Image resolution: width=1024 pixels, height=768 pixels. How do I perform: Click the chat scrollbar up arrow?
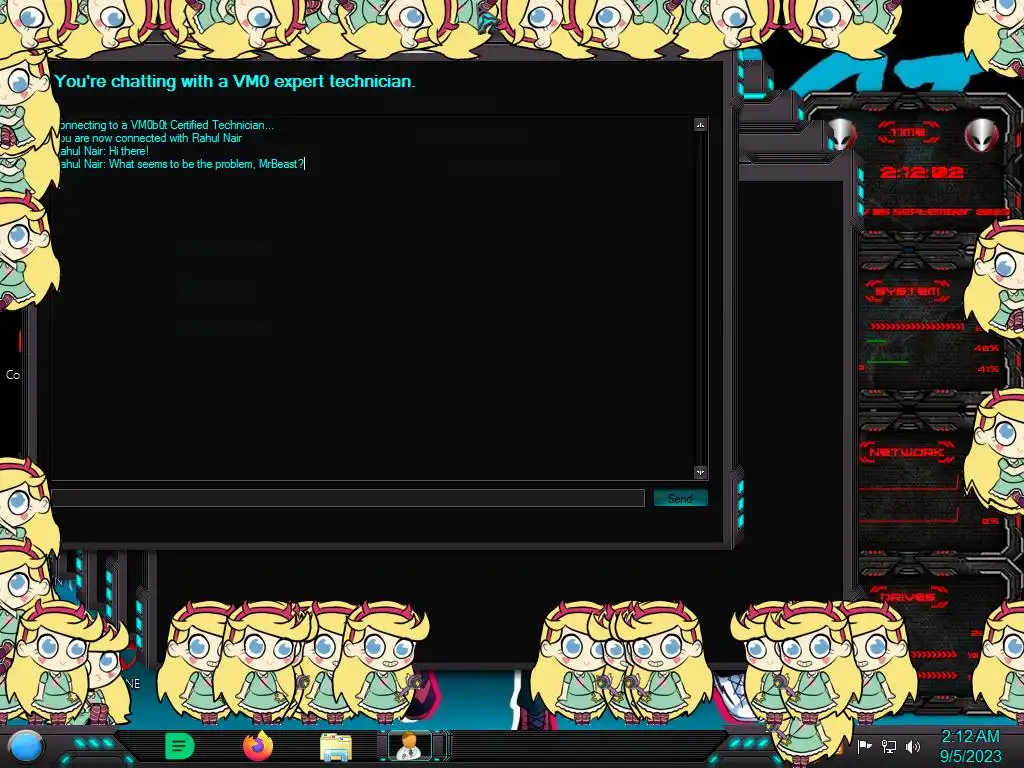[x=700, y=125]
